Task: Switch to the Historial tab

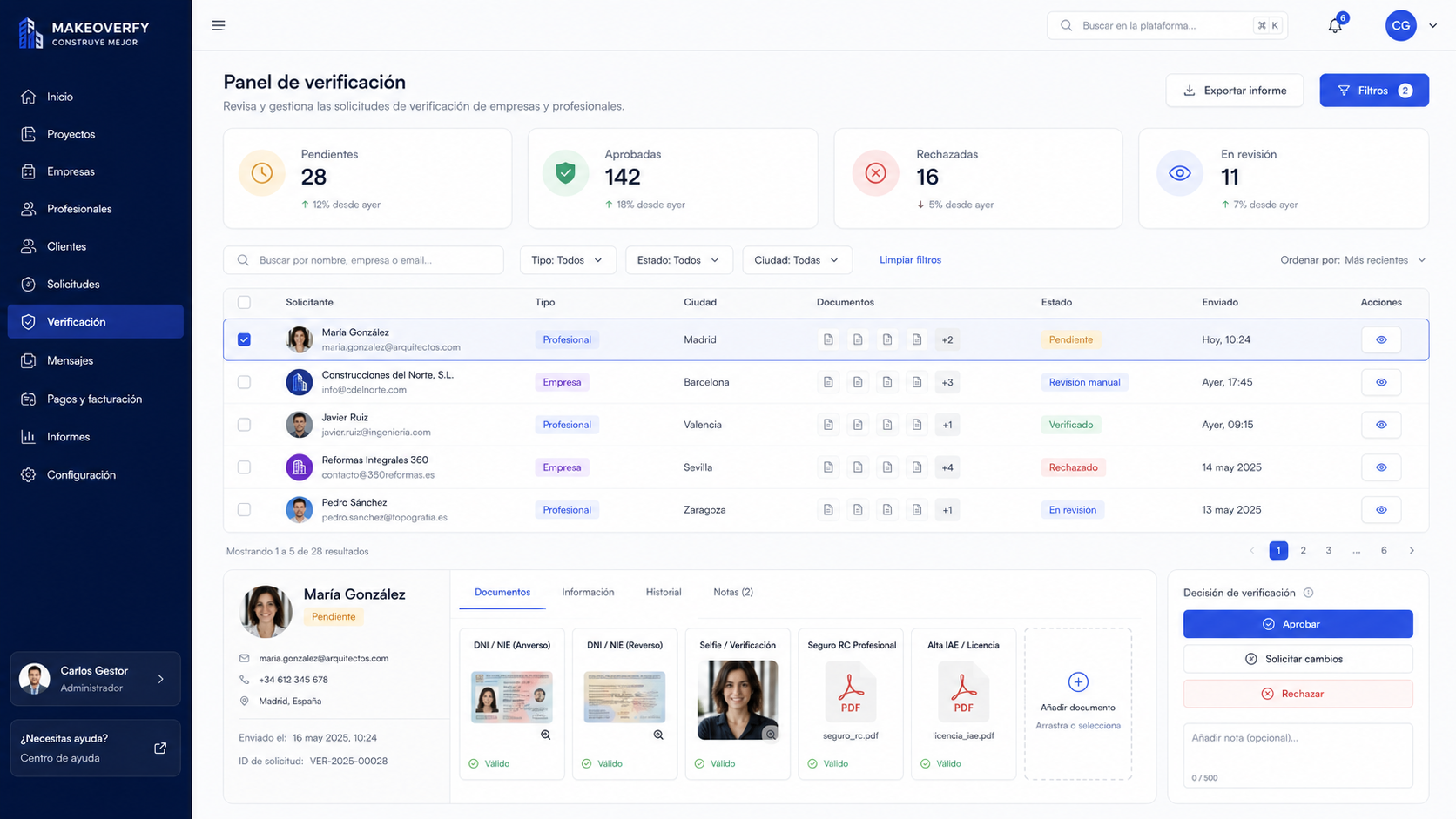Action: 664,592
